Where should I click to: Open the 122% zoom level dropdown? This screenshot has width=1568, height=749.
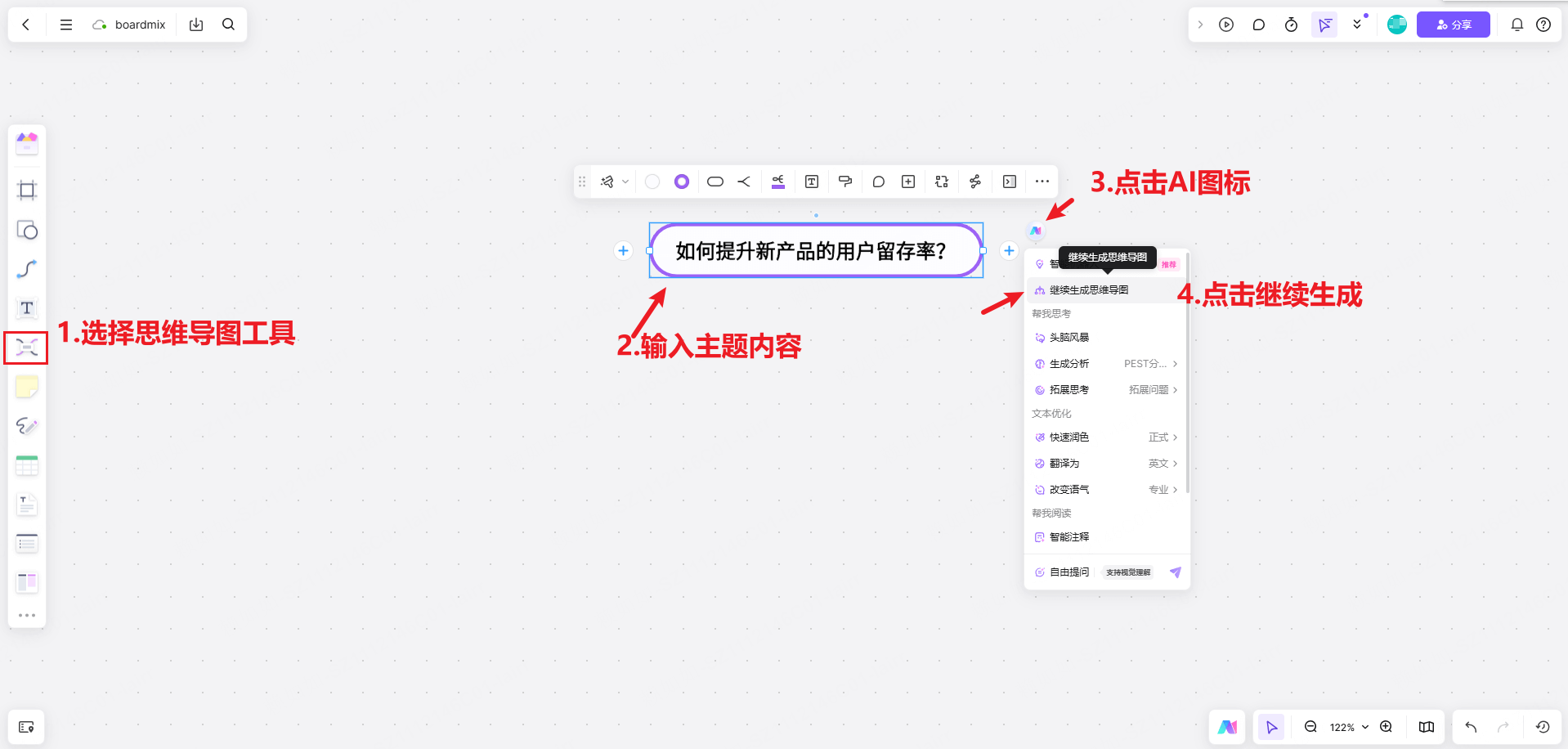[1347, 726]
